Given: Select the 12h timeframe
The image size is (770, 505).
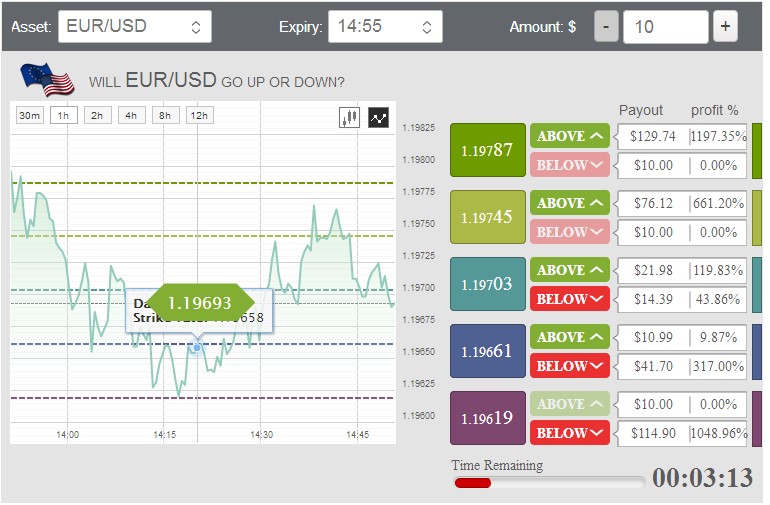Looking at the screenshot, I should click(x=199, y=115).
